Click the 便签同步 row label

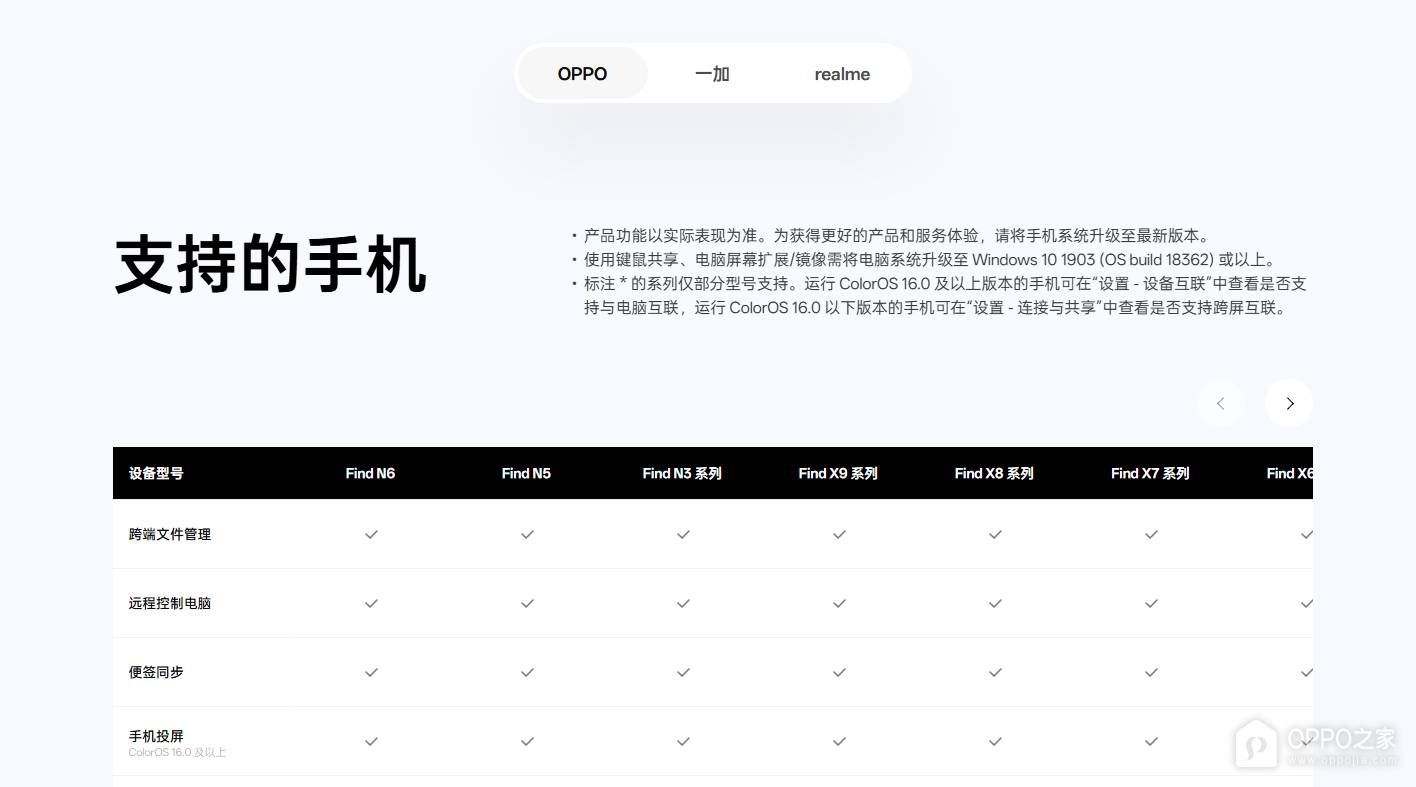(x=156, y=672)
